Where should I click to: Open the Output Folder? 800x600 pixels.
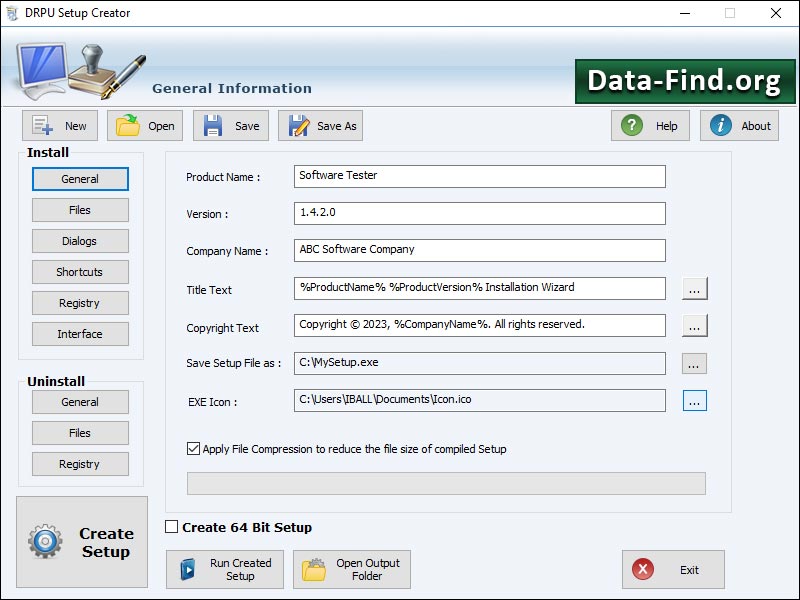pyautogui.click(x=350, y=569)
